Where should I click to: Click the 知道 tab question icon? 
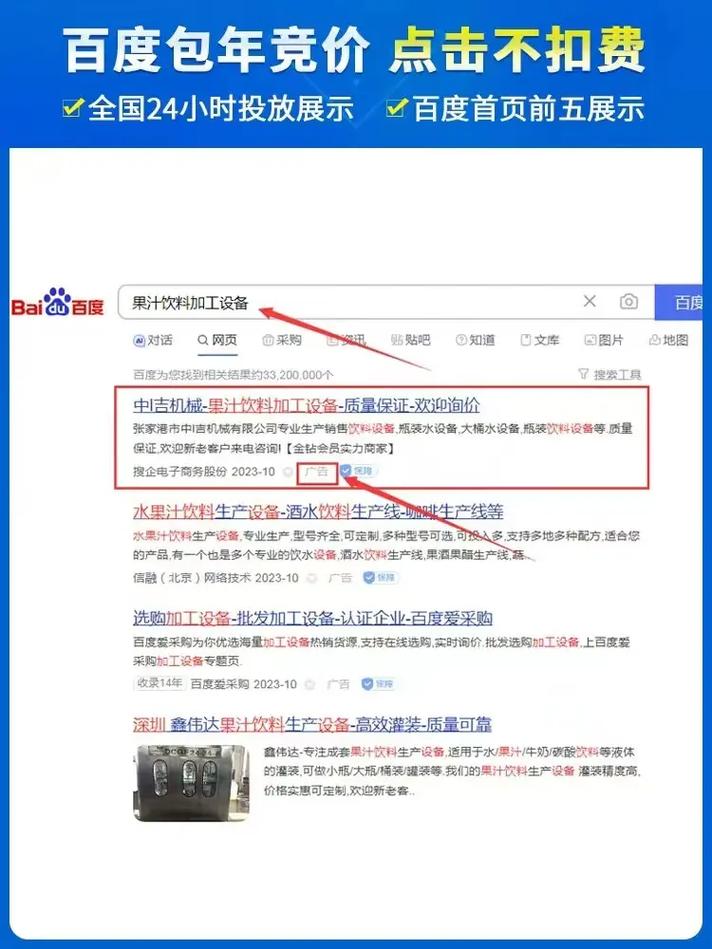[461, 340]
